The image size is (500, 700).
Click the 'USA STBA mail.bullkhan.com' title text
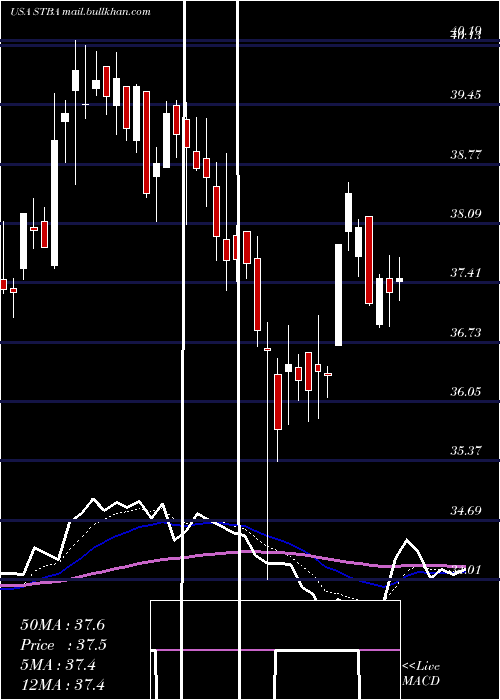tap(80, 12)
